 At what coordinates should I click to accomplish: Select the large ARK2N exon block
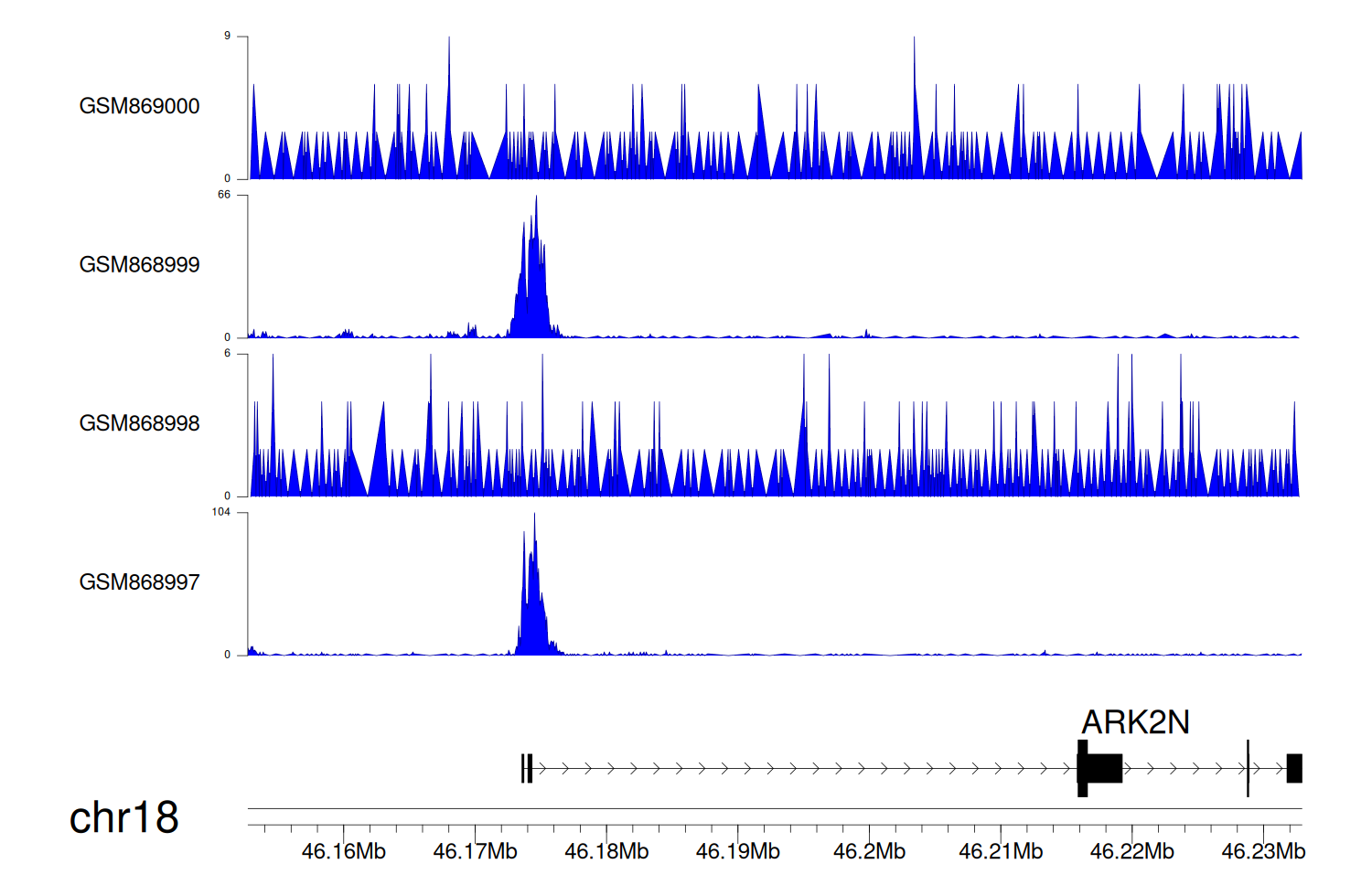click(1103, 769)
